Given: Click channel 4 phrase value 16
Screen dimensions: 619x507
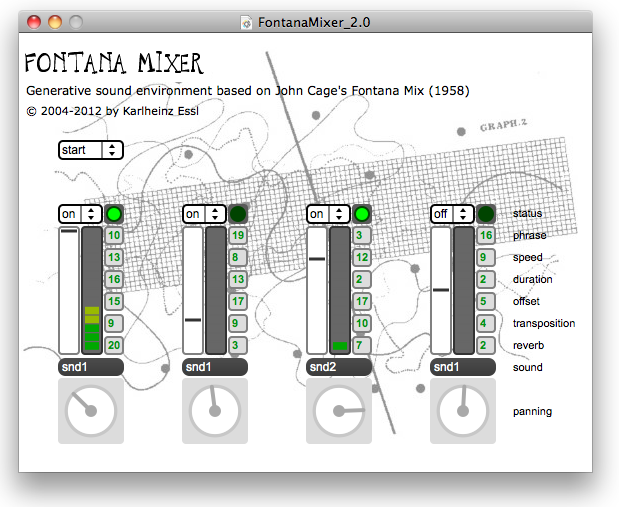Looking at the screenshot, I should [x=486, y=236].
